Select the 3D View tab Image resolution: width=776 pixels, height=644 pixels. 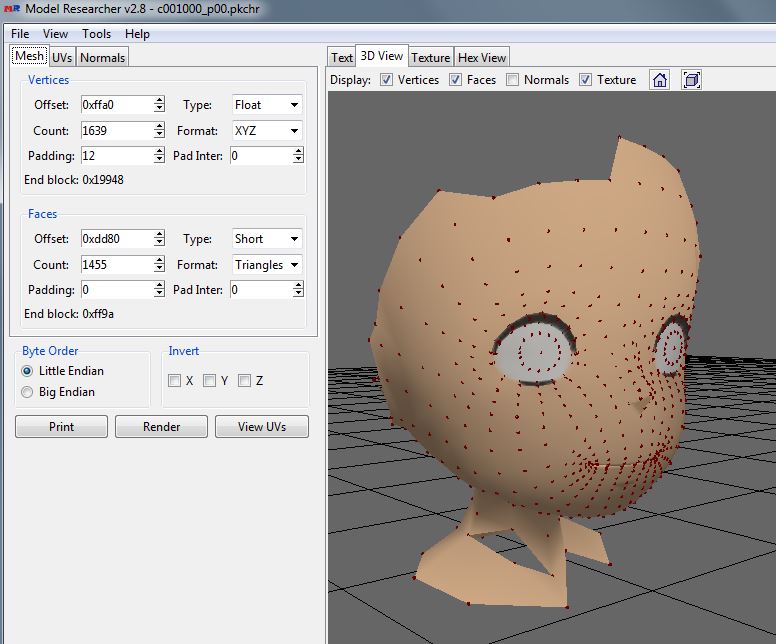coord(382,56)
